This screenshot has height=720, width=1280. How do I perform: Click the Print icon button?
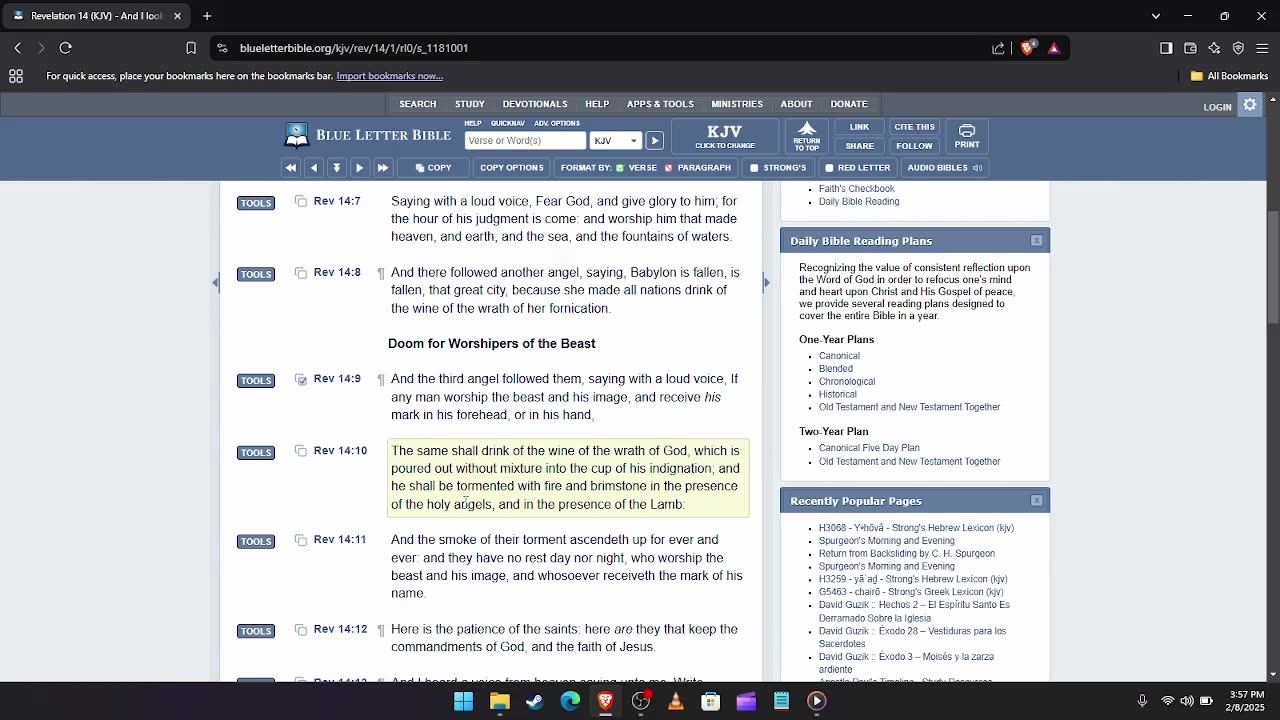967,136
